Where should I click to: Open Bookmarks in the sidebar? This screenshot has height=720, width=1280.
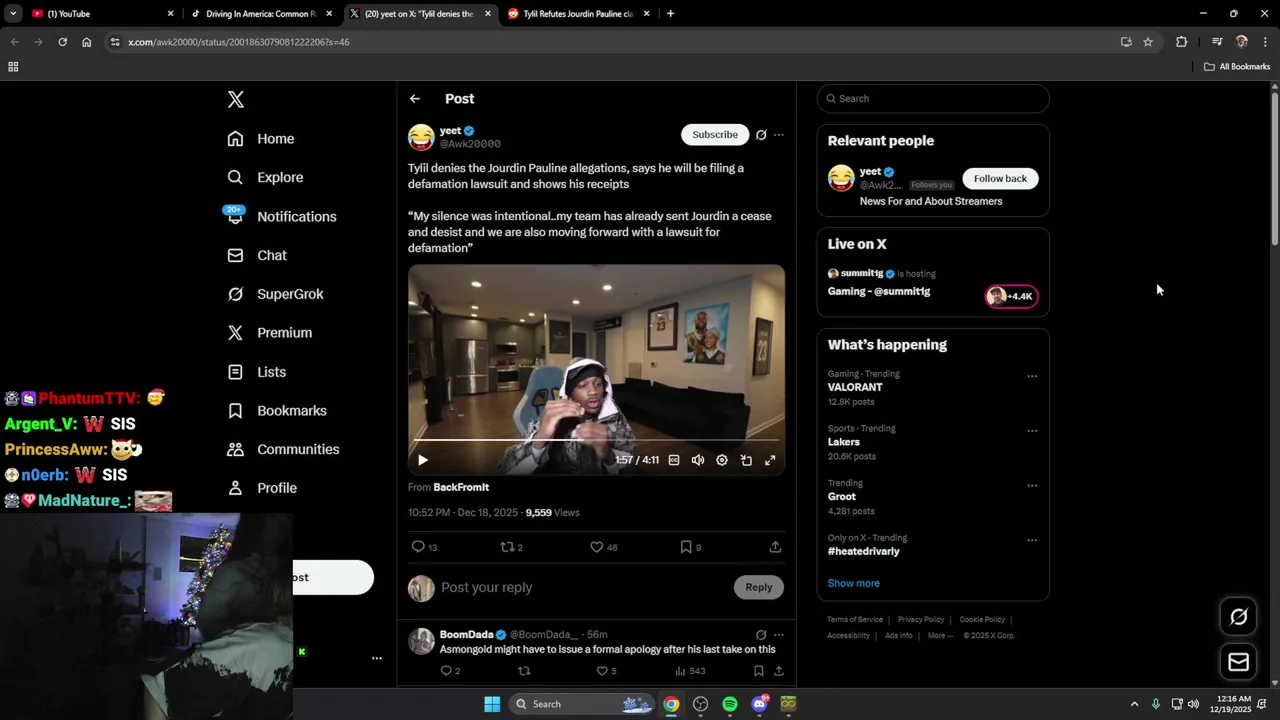tap(277, 411)
